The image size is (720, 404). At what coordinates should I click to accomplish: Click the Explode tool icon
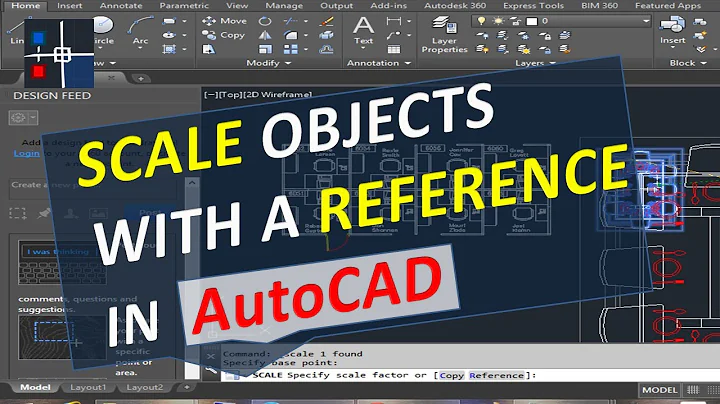[326, 35]
